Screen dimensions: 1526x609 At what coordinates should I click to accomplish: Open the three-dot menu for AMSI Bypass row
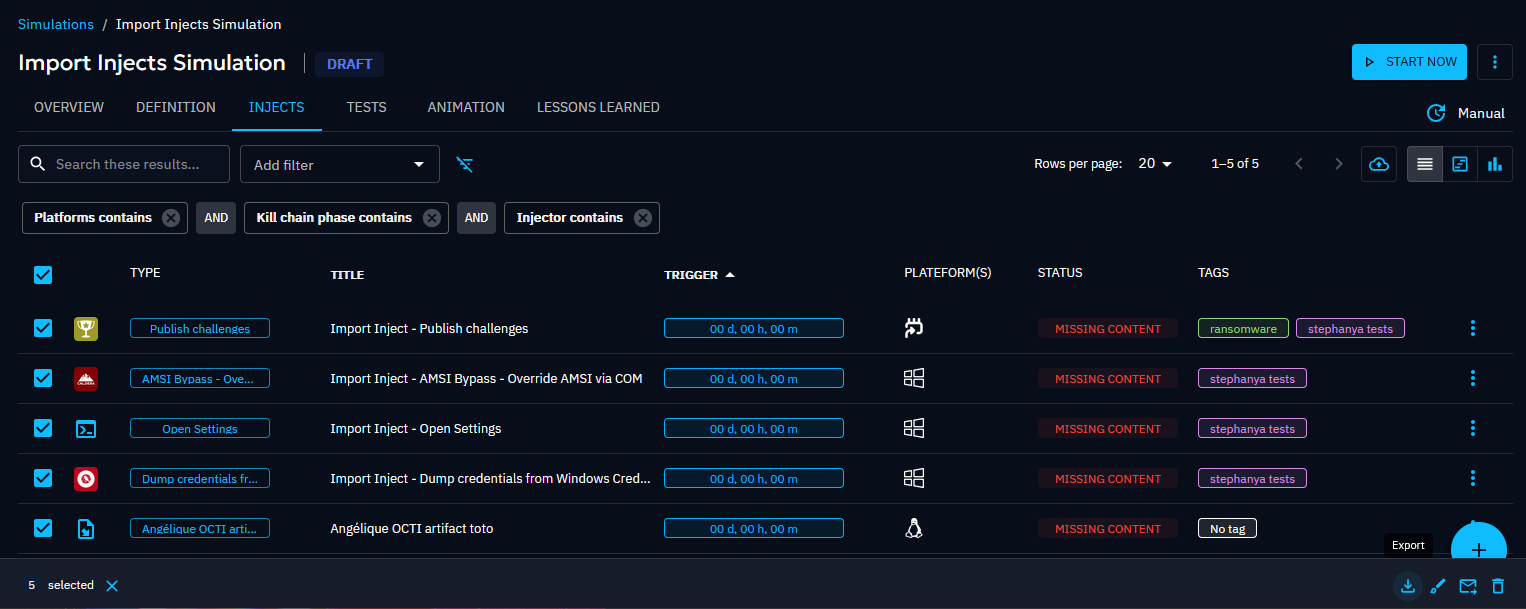click(1472, 378)
